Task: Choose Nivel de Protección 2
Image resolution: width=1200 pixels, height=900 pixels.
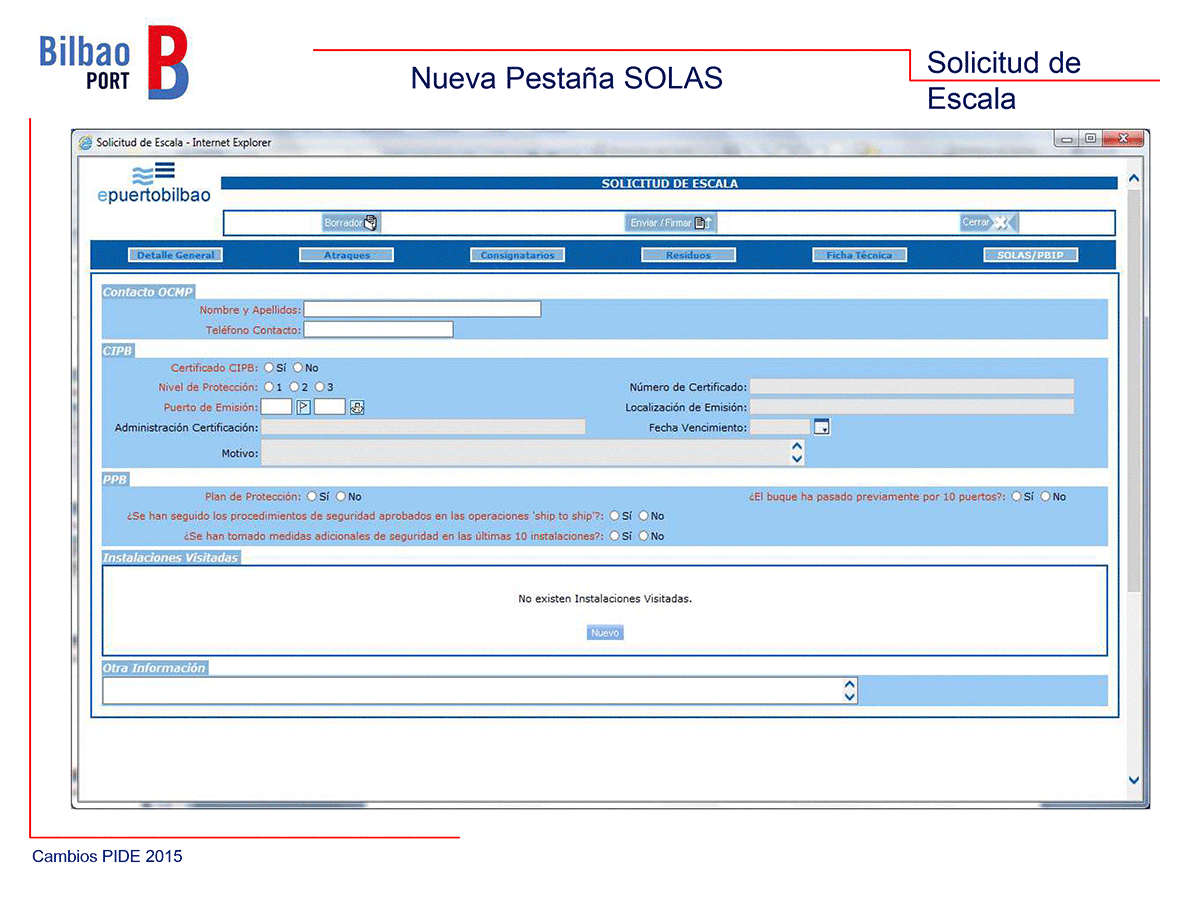Action: 294,387
